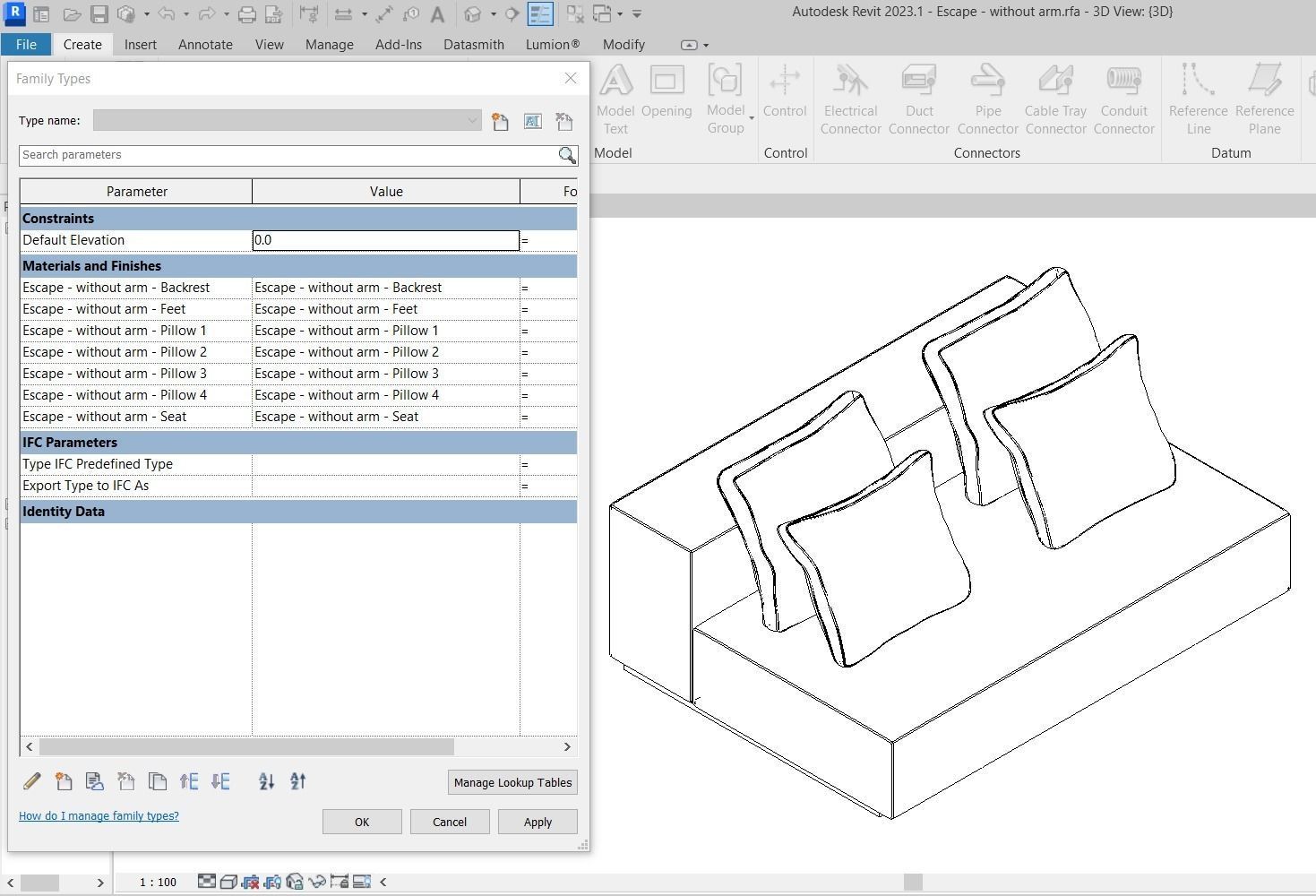Click the Close Inactive Views icon
The image size is (1316, 896).
[x=575, y=14]
